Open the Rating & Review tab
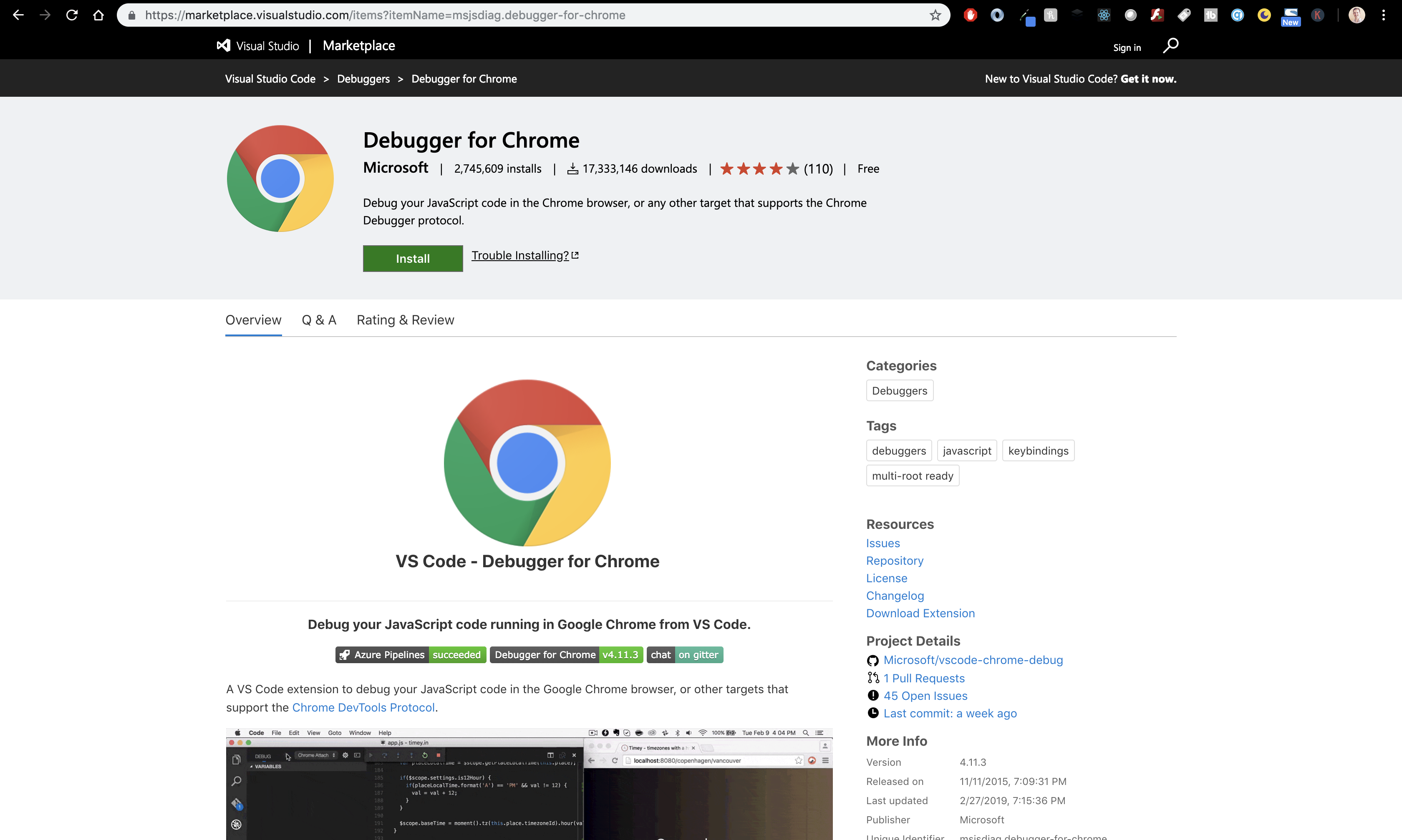 coord(406,320)
